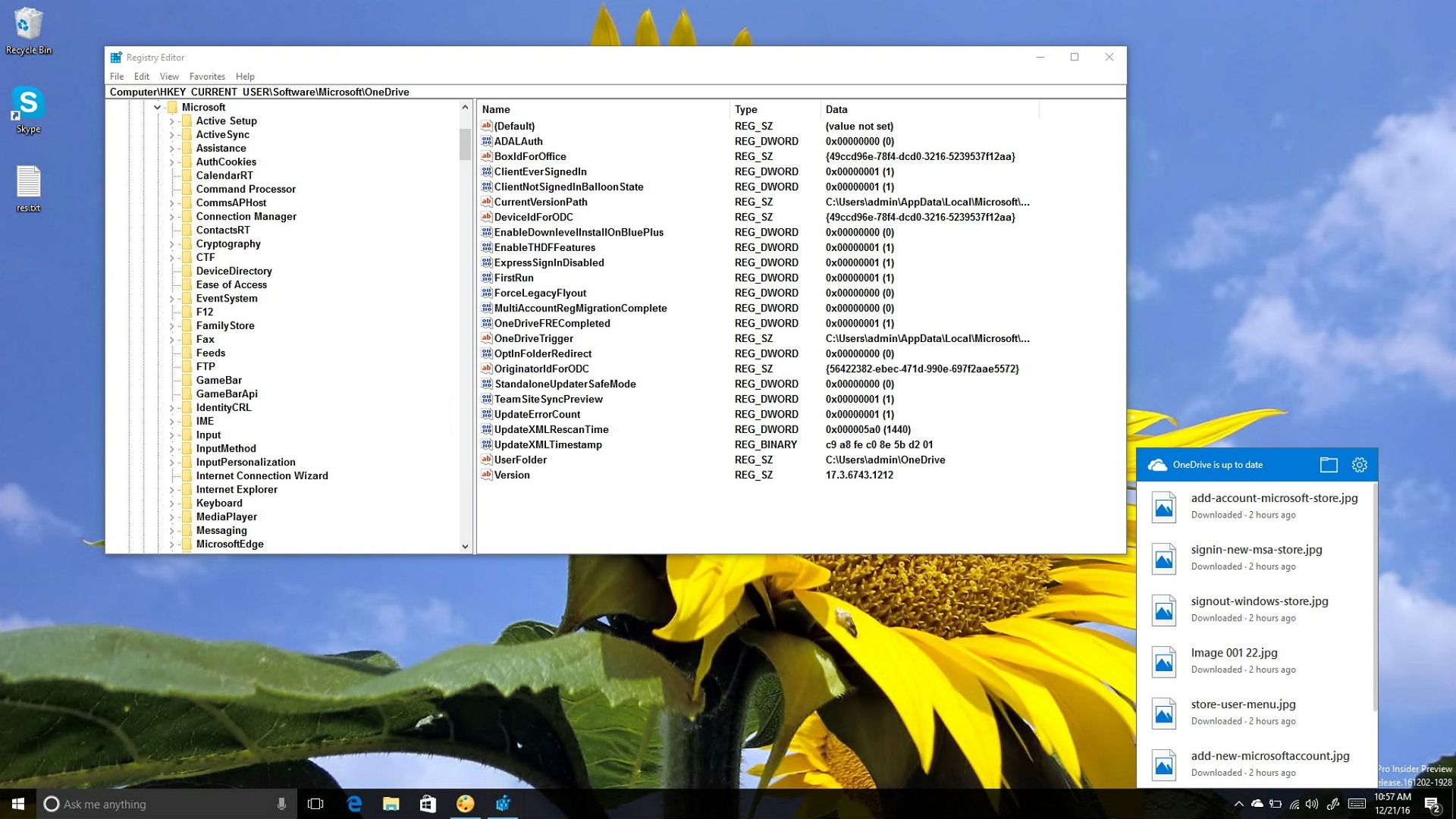The width and height of the screenshot is (1456, 819).
Task: Expand the Cryptography registry key
Action: (x=173, y=243)
